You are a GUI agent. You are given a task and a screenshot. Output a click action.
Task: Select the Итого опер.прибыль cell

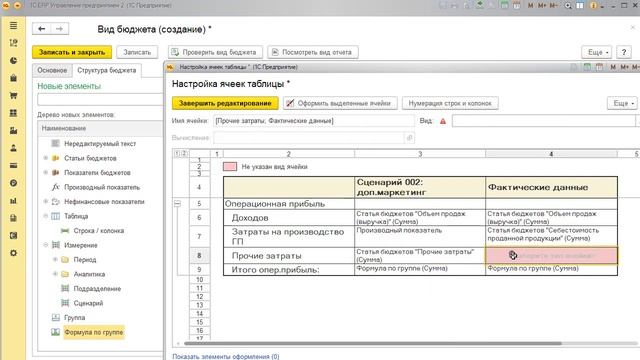point(289,269)
